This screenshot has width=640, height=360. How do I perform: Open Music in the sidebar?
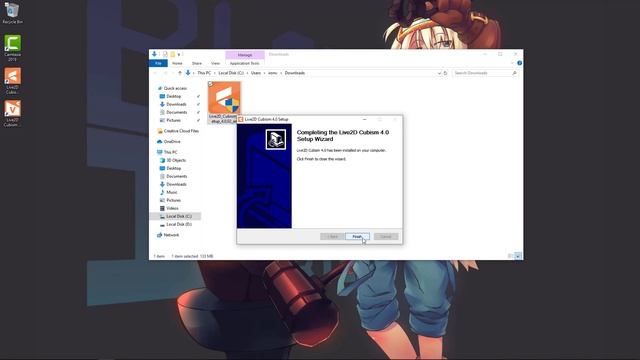tap(172, 192)
